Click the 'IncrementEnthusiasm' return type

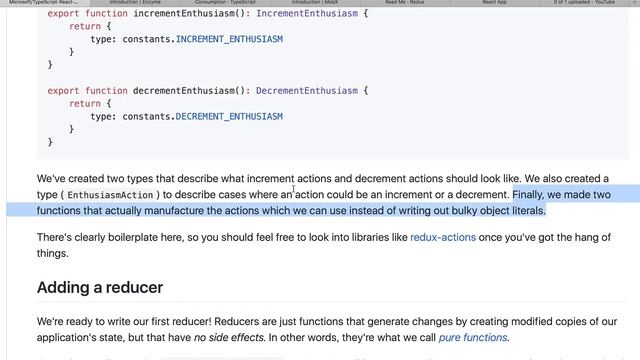tap(307, 13)
